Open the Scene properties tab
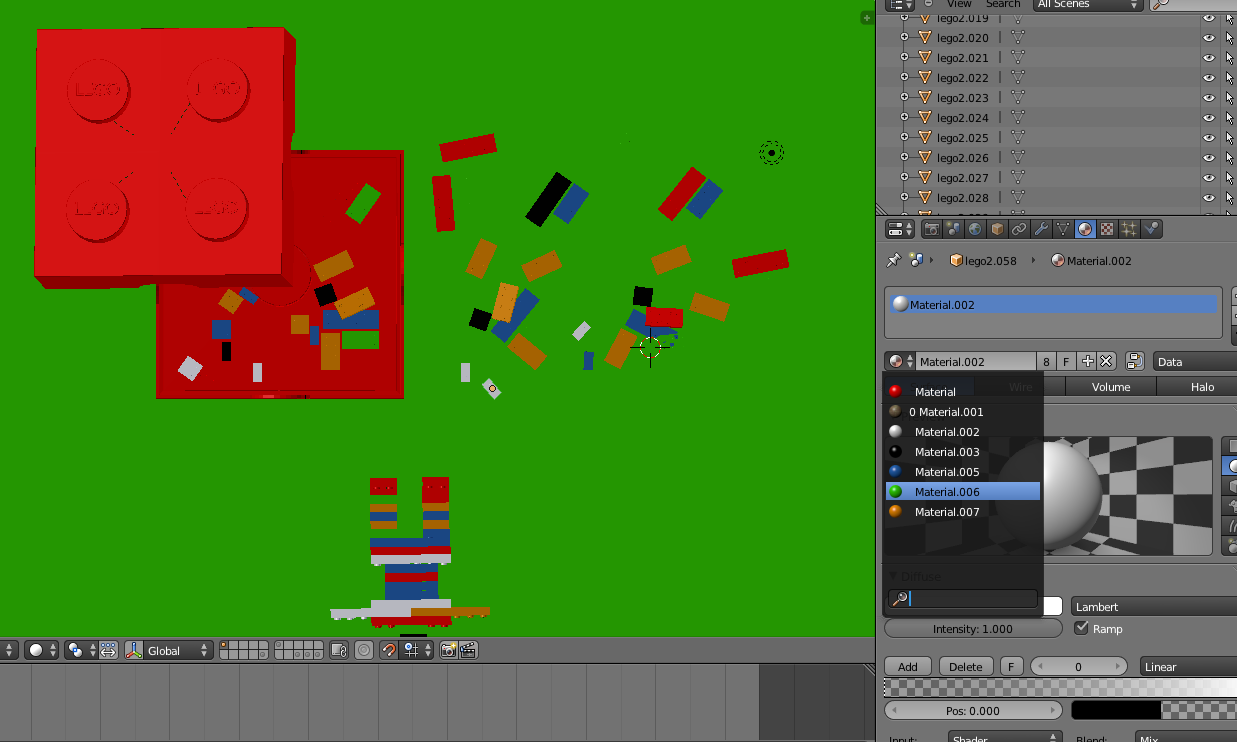 [x=953, y=229]
